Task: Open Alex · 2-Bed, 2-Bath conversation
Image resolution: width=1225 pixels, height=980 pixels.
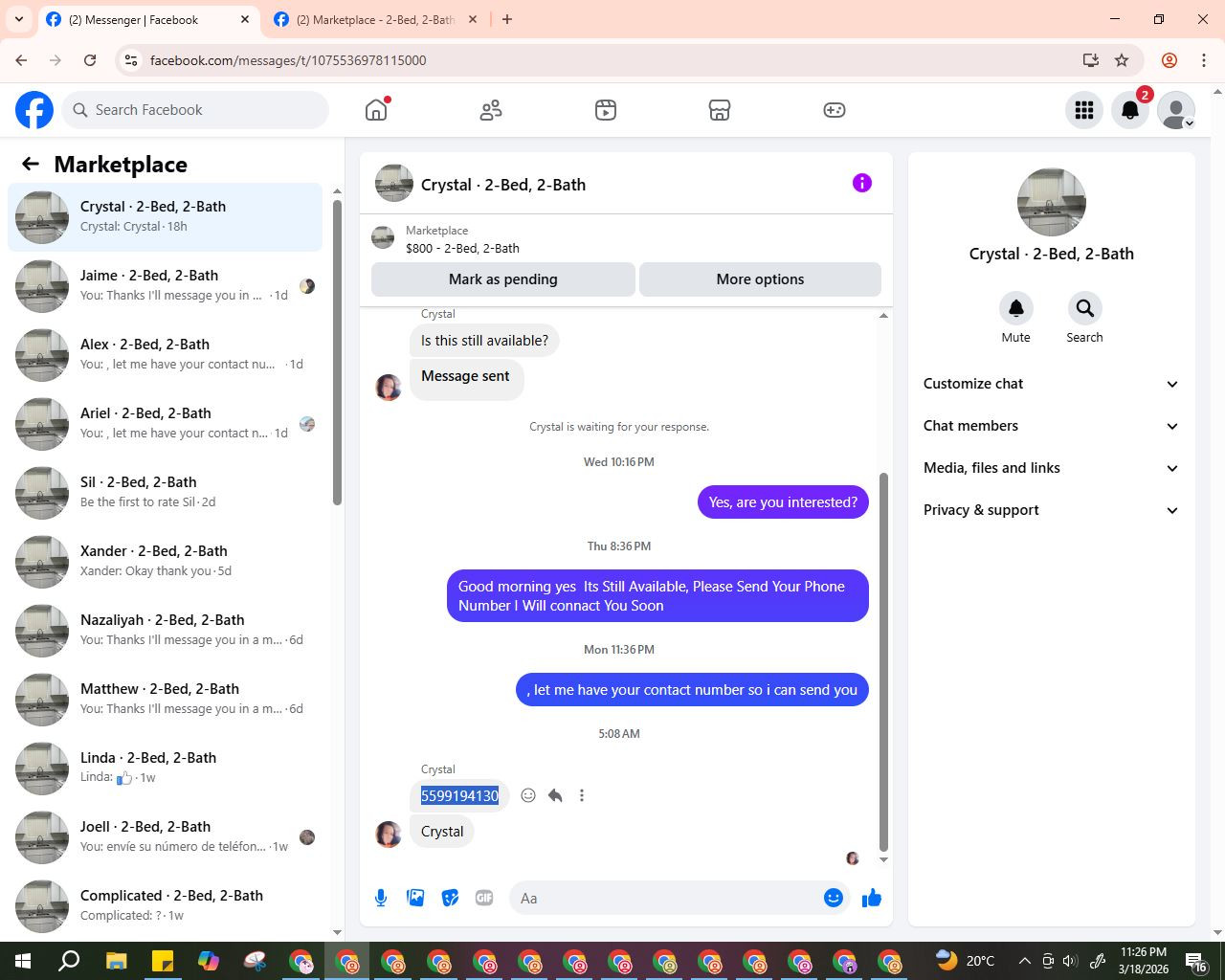Action: [x=165, y=355]
